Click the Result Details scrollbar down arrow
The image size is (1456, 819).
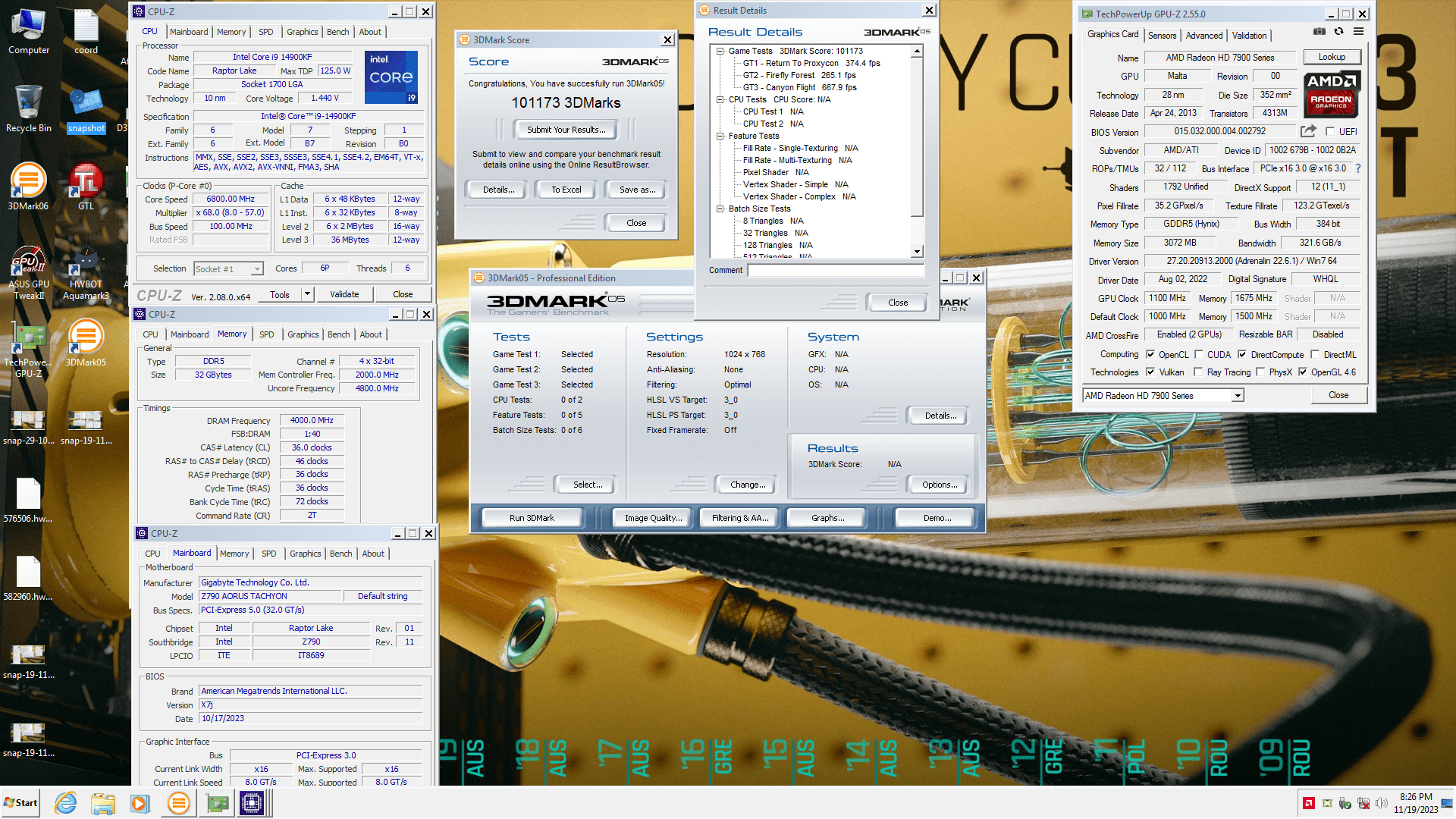tap(917, 252)
